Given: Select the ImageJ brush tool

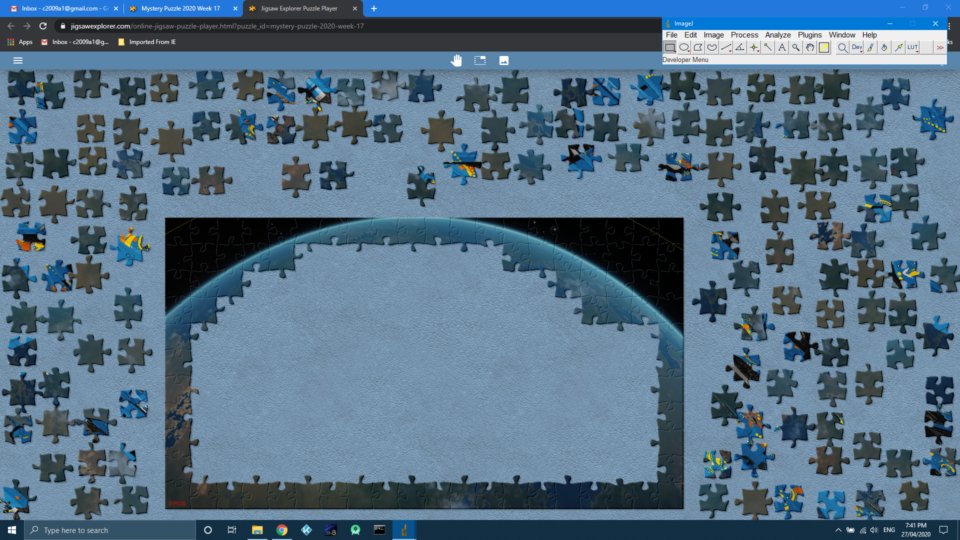Looking at the screenshot, I should coord(871,47).
